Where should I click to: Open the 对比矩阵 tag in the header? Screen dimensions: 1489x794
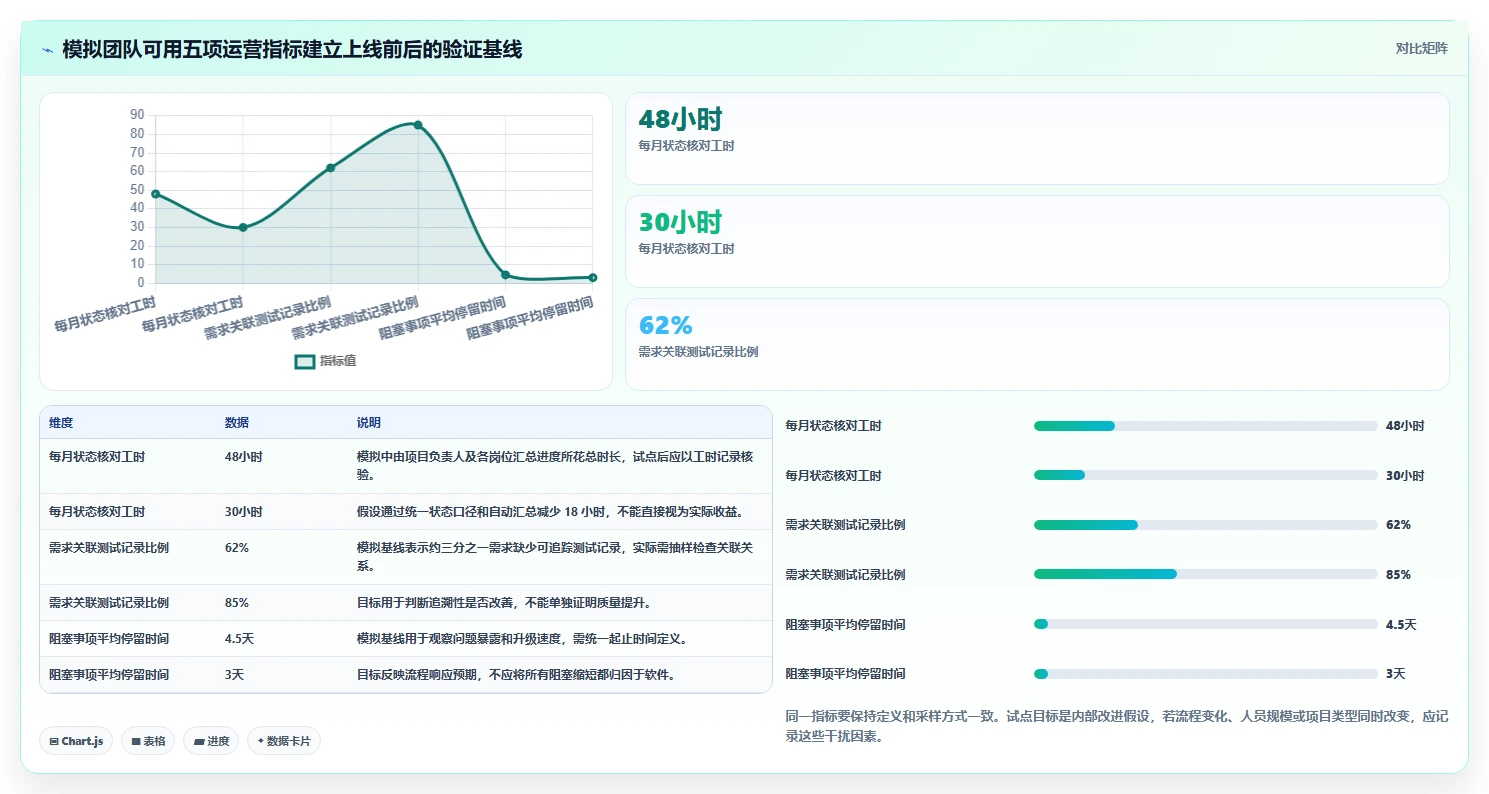(x=1421, y=48)
